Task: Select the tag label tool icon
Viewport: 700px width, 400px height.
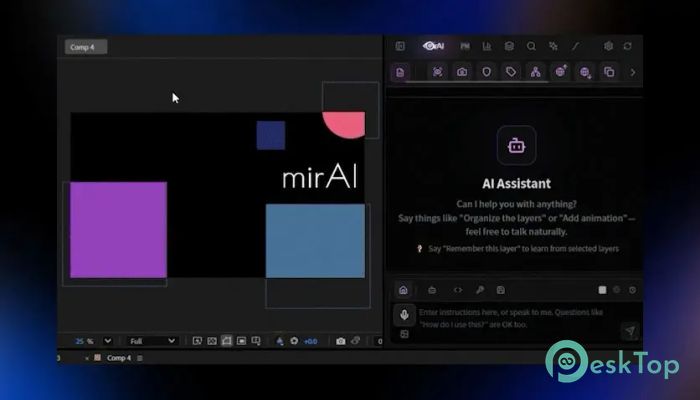Action: (x=511, y=72)
